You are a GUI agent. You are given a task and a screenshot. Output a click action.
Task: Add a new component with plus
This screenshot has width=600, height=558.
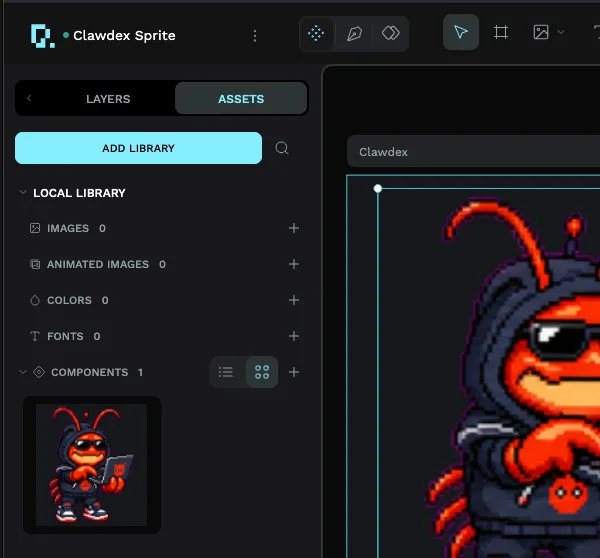point(294,372)
